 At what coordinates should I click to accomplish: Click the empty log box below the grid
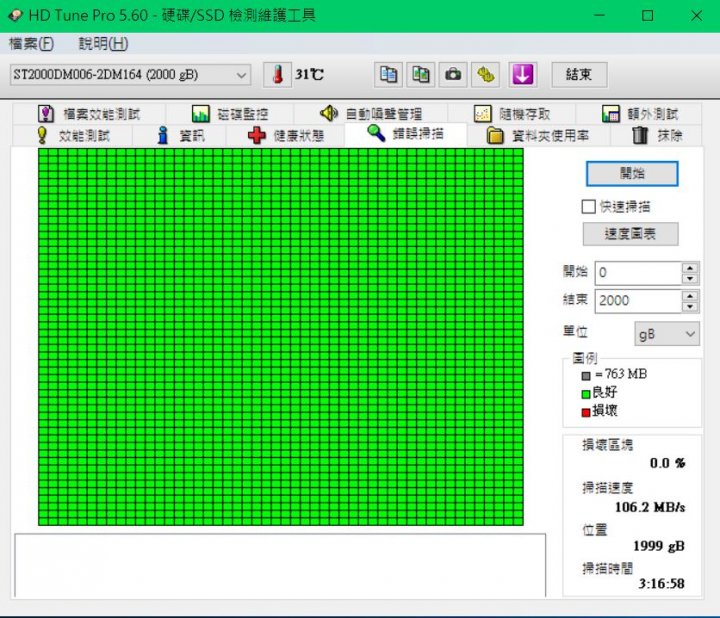[x=280, y=565]
